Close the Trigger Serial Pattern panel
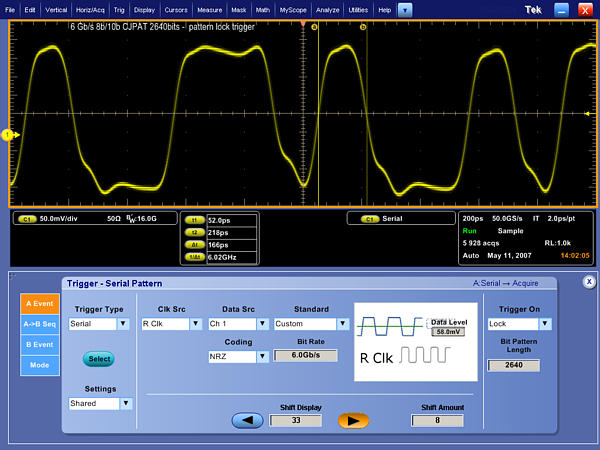Viewport: 600px width, 450px height. (589, 282)
